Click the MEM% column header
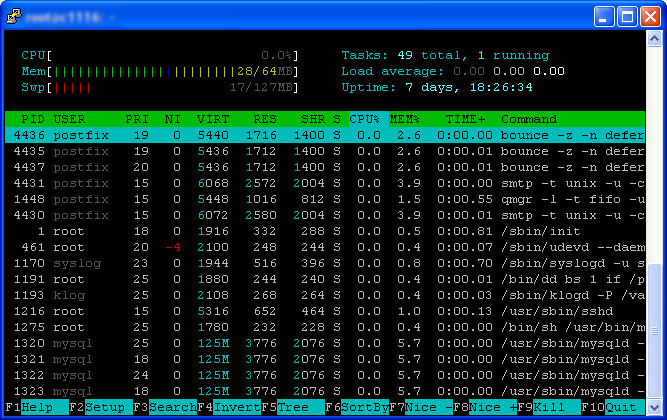Screen dimensions: 667x420 pyautogui.click(x=405, y=119)
